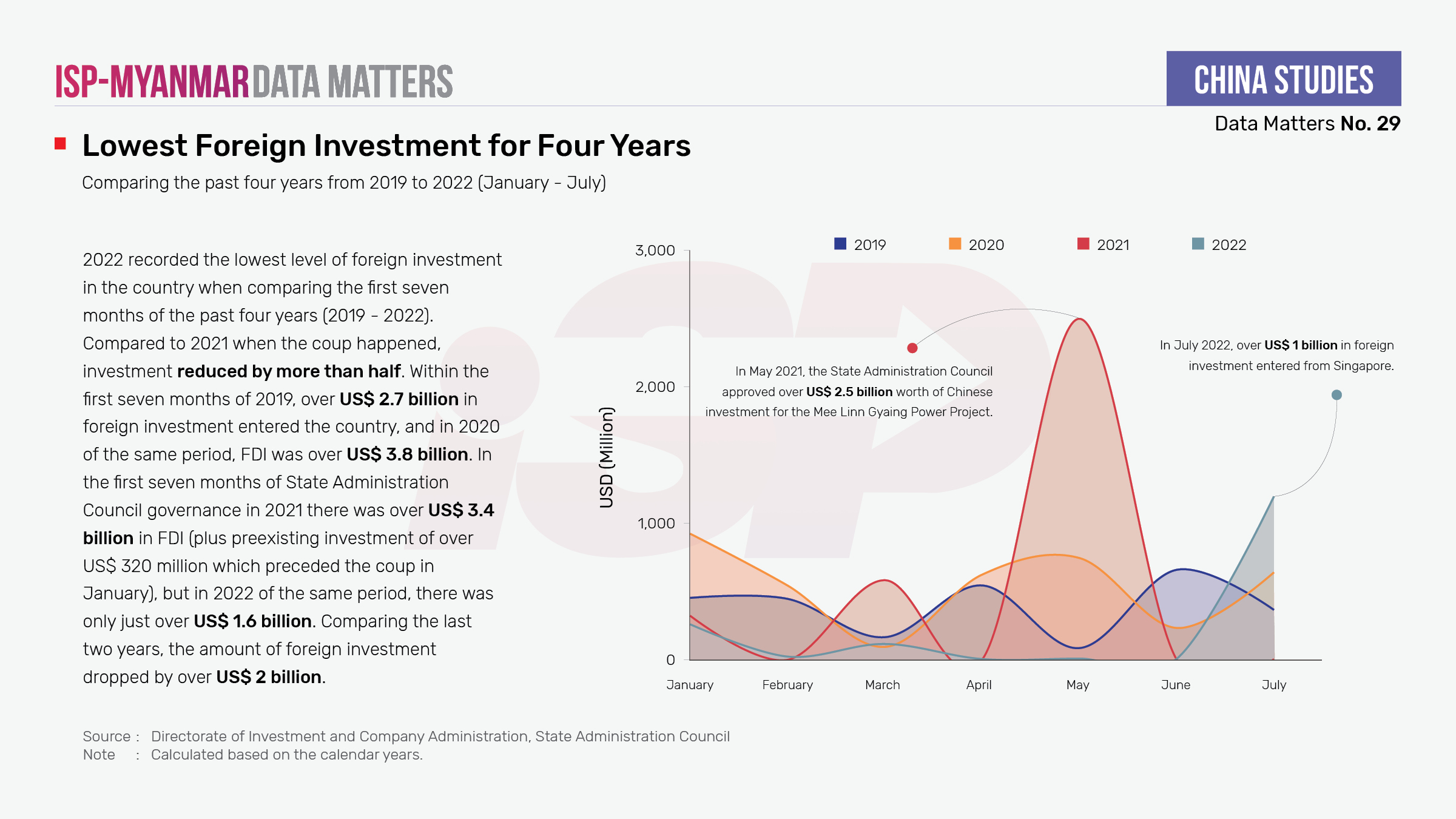Click the peak of the red 2021 curve

(1080, 320)
